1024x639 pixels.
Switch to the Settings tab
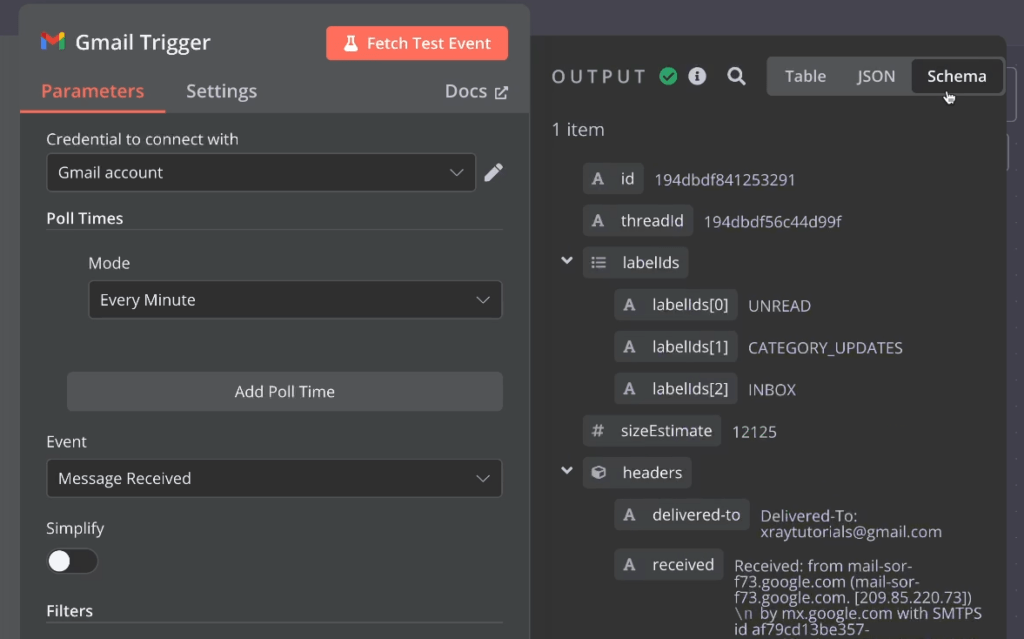(x=221, y=91)
